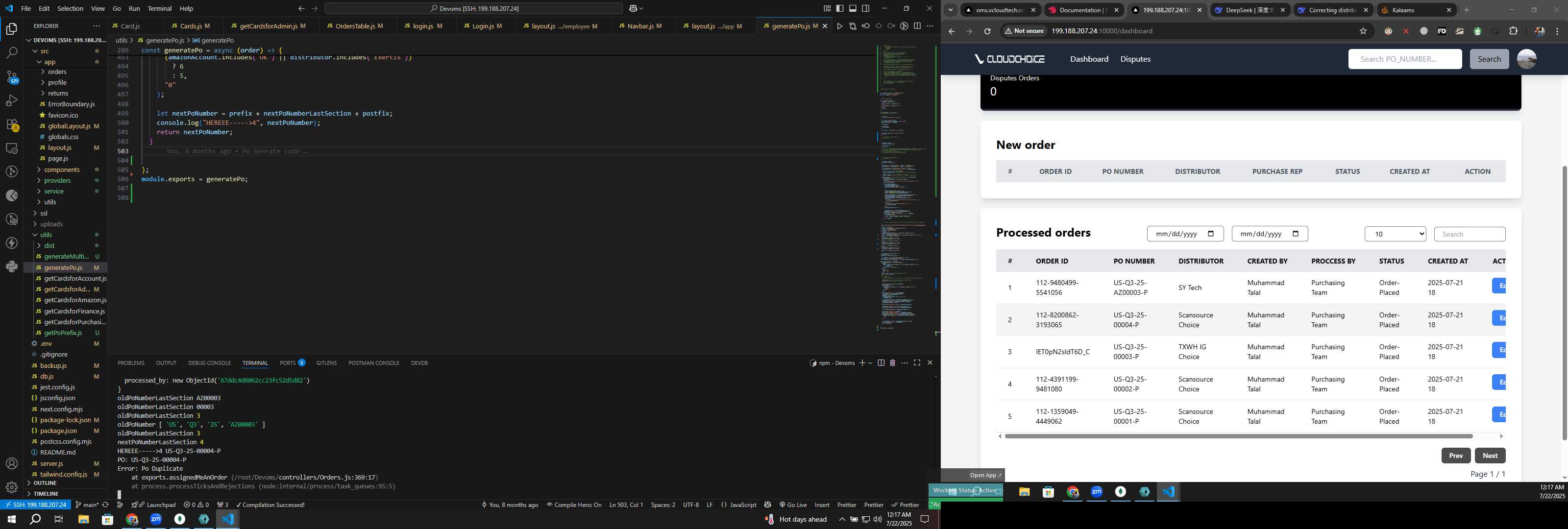
Task: Maximize the terminal panel size
Action: pos(917,363)
